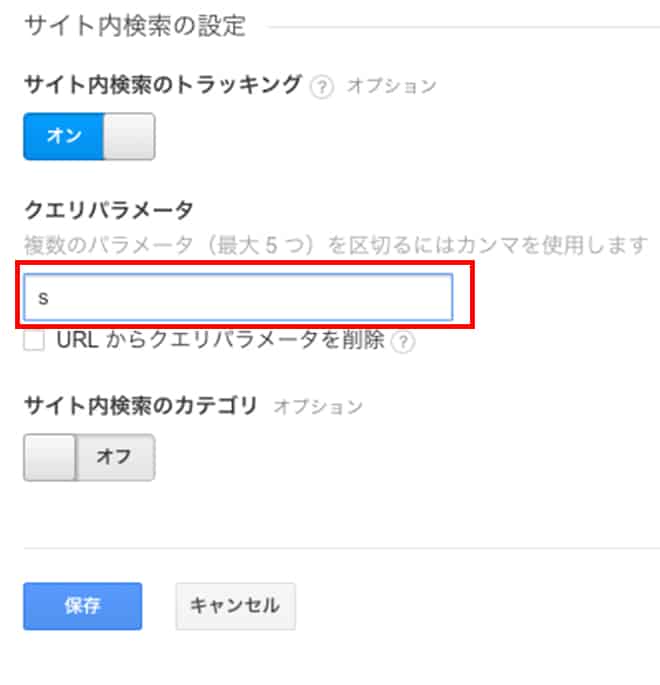Focus the クエリパラメータ text field

238,297
